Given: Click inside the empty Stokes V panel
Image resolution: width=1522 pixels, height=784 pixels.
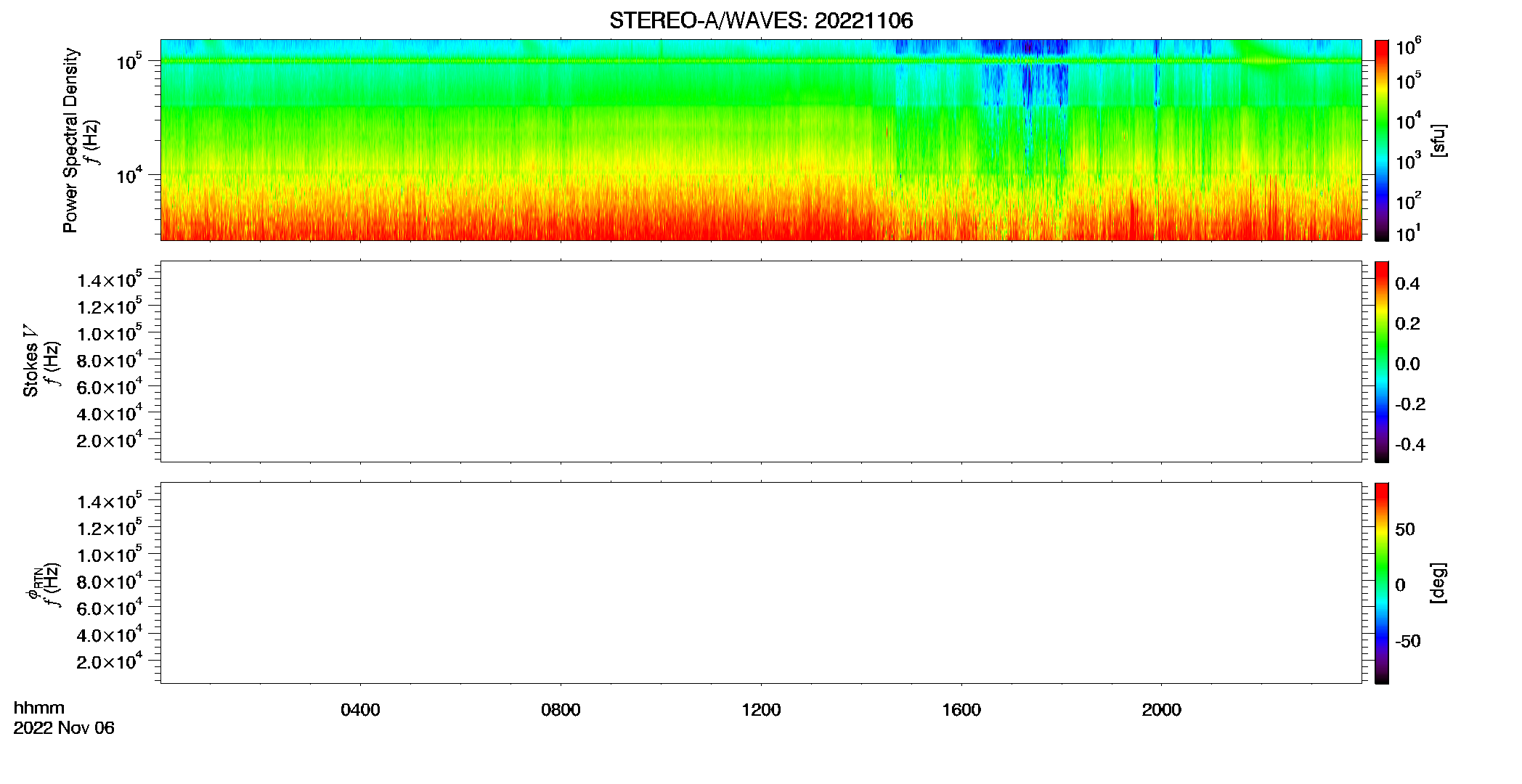Looking at the screenshot, I should point(761,362).
